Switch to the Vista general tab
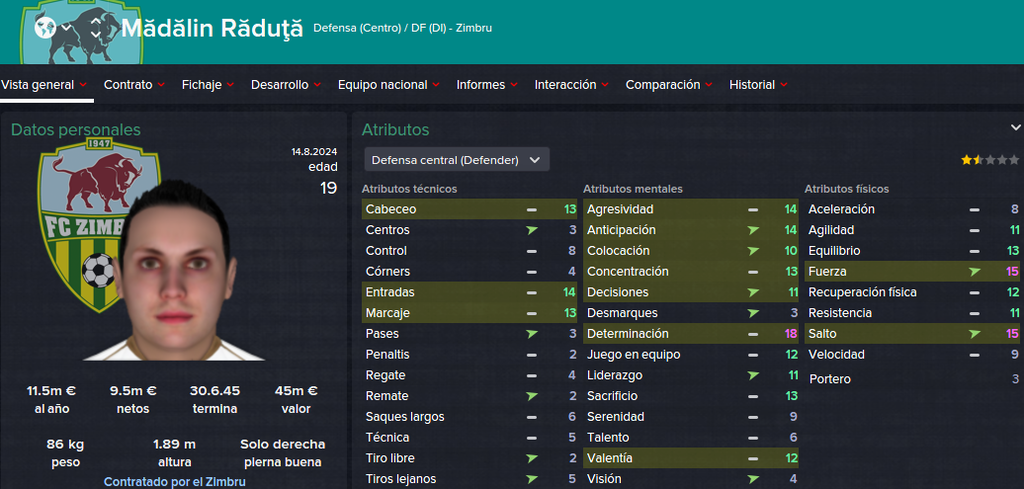Viewport: 1024px width, 489px height. coord(44,85)
